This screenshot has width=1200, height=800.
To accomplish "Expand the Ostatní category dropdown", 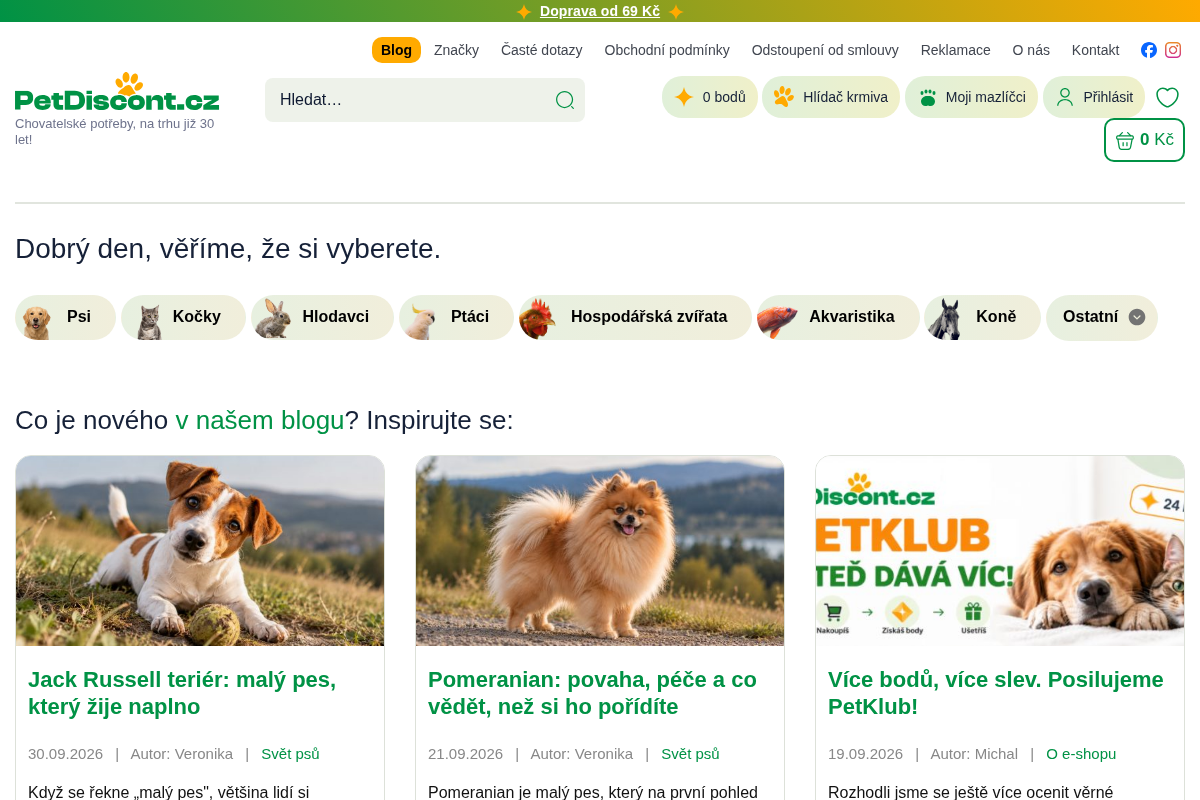I will [1102, 317].
